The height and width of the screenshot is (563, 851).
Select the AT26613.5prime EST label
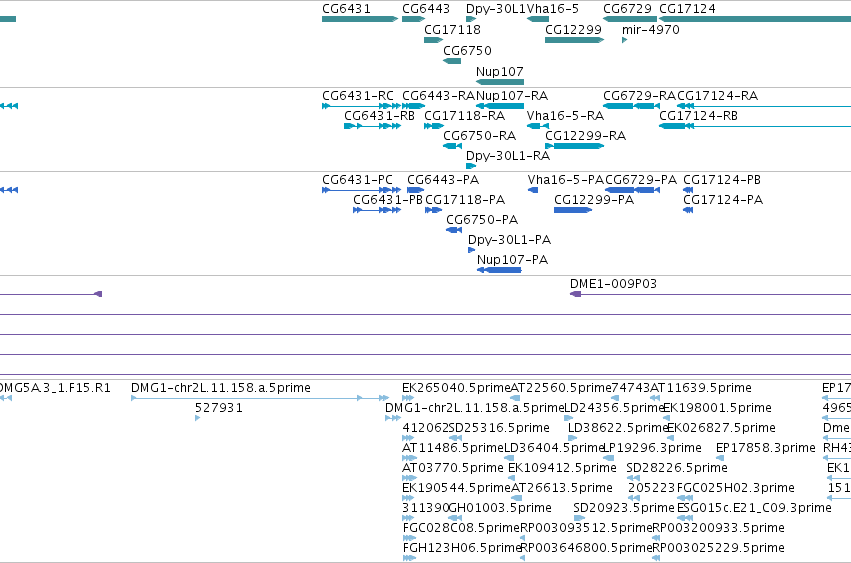[562, 488]
